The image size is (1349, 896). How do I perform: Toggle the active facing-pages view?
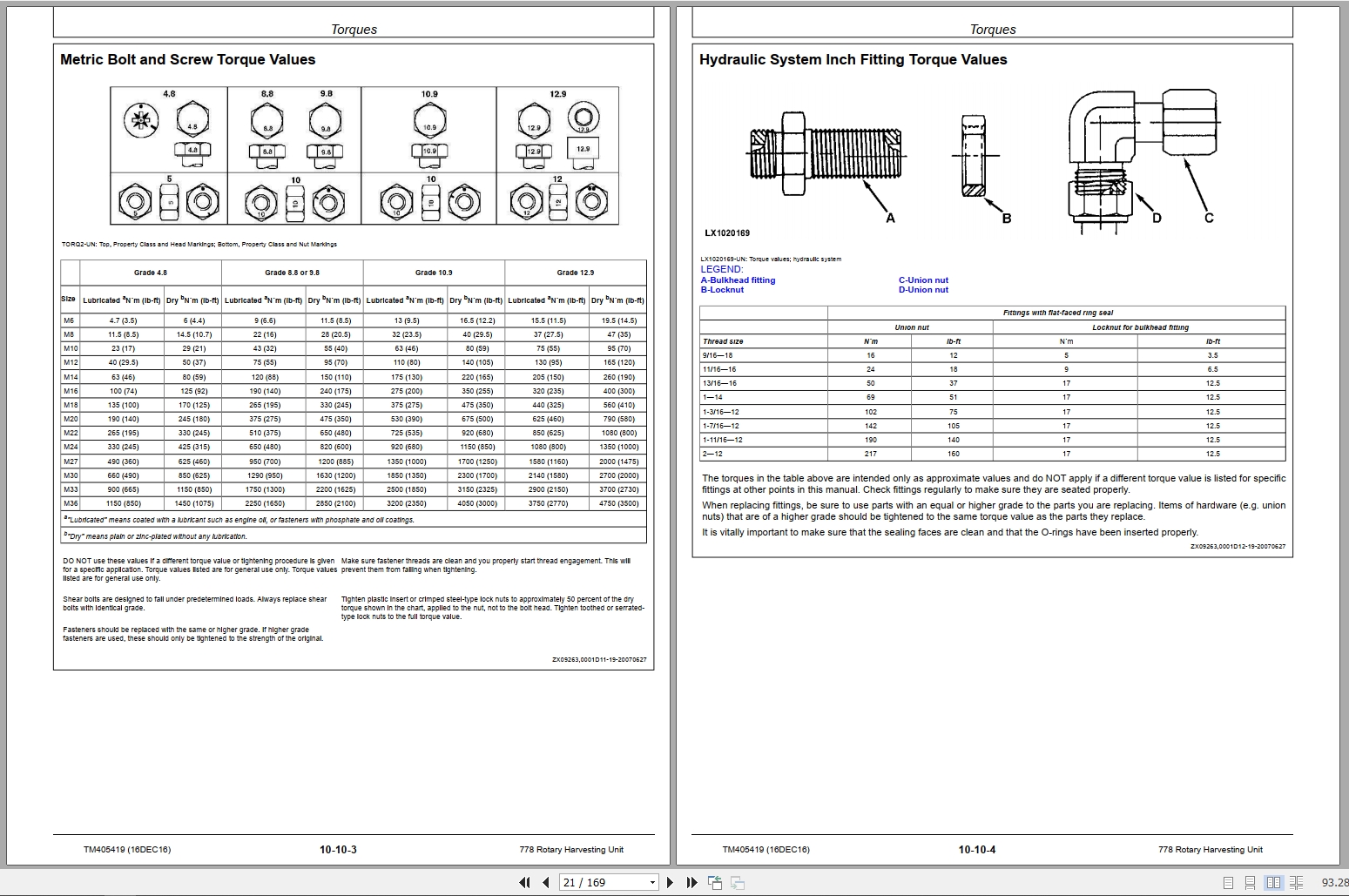click(x=1274, y=882)
